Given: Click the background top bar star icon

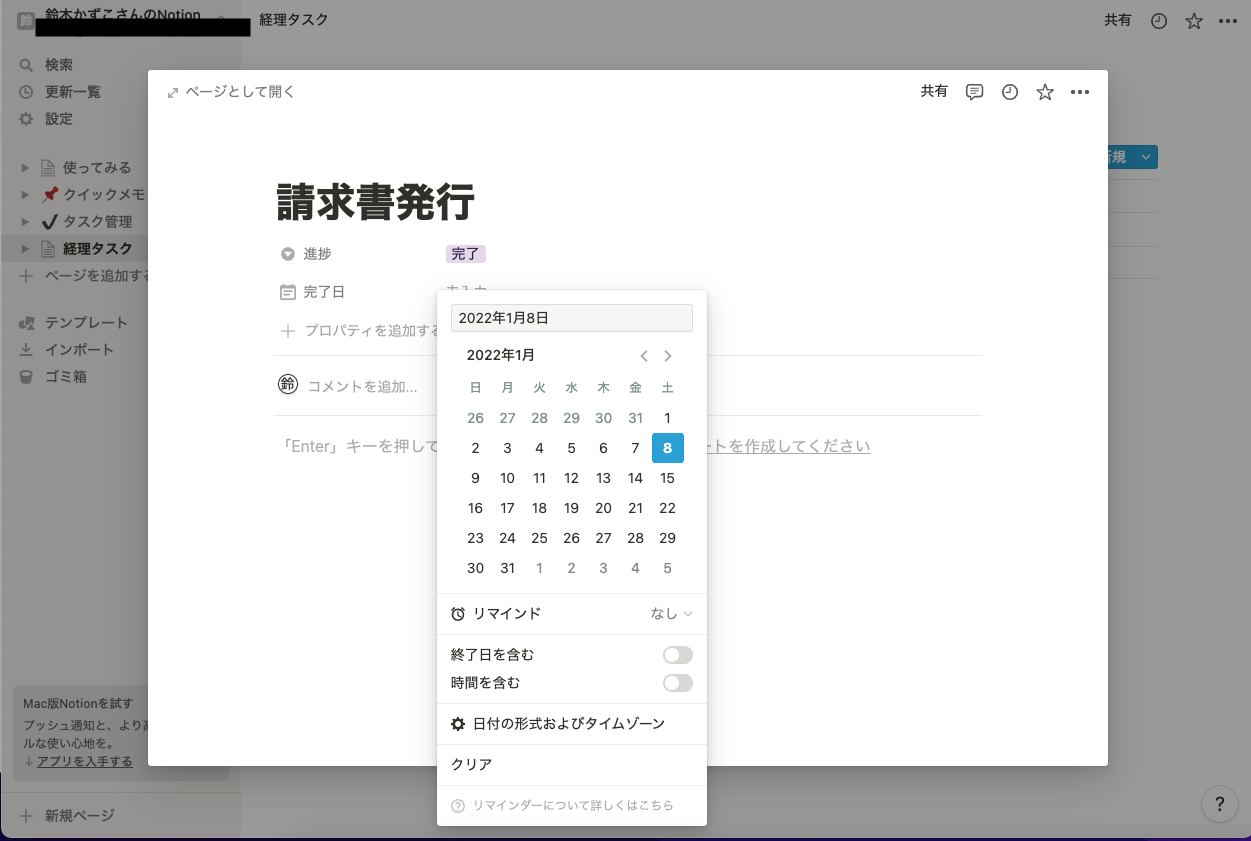Looking at the screenshot, I should [1194, 21].
